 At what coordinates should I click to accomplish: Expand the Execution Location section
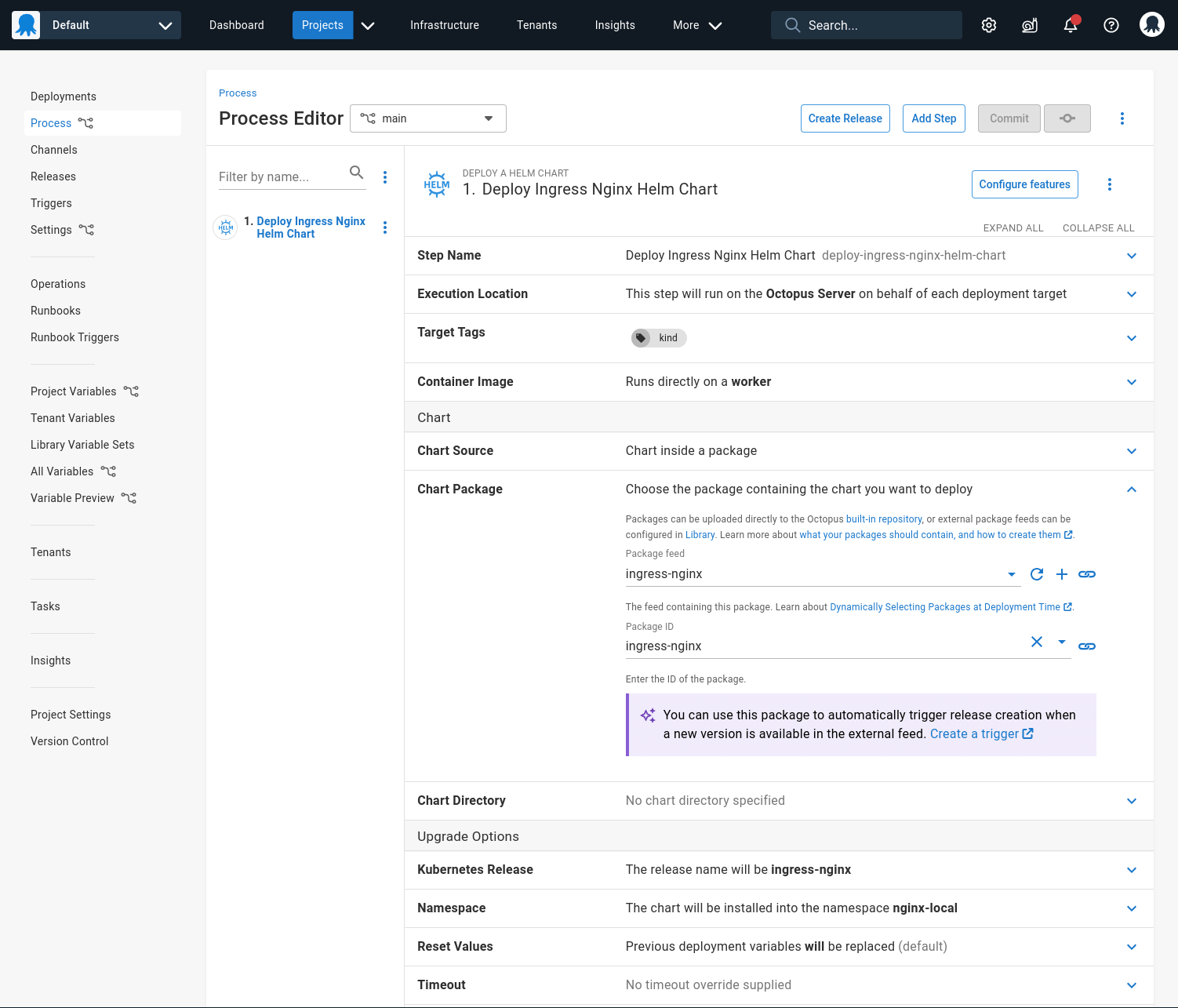(x=1132, y=294)
